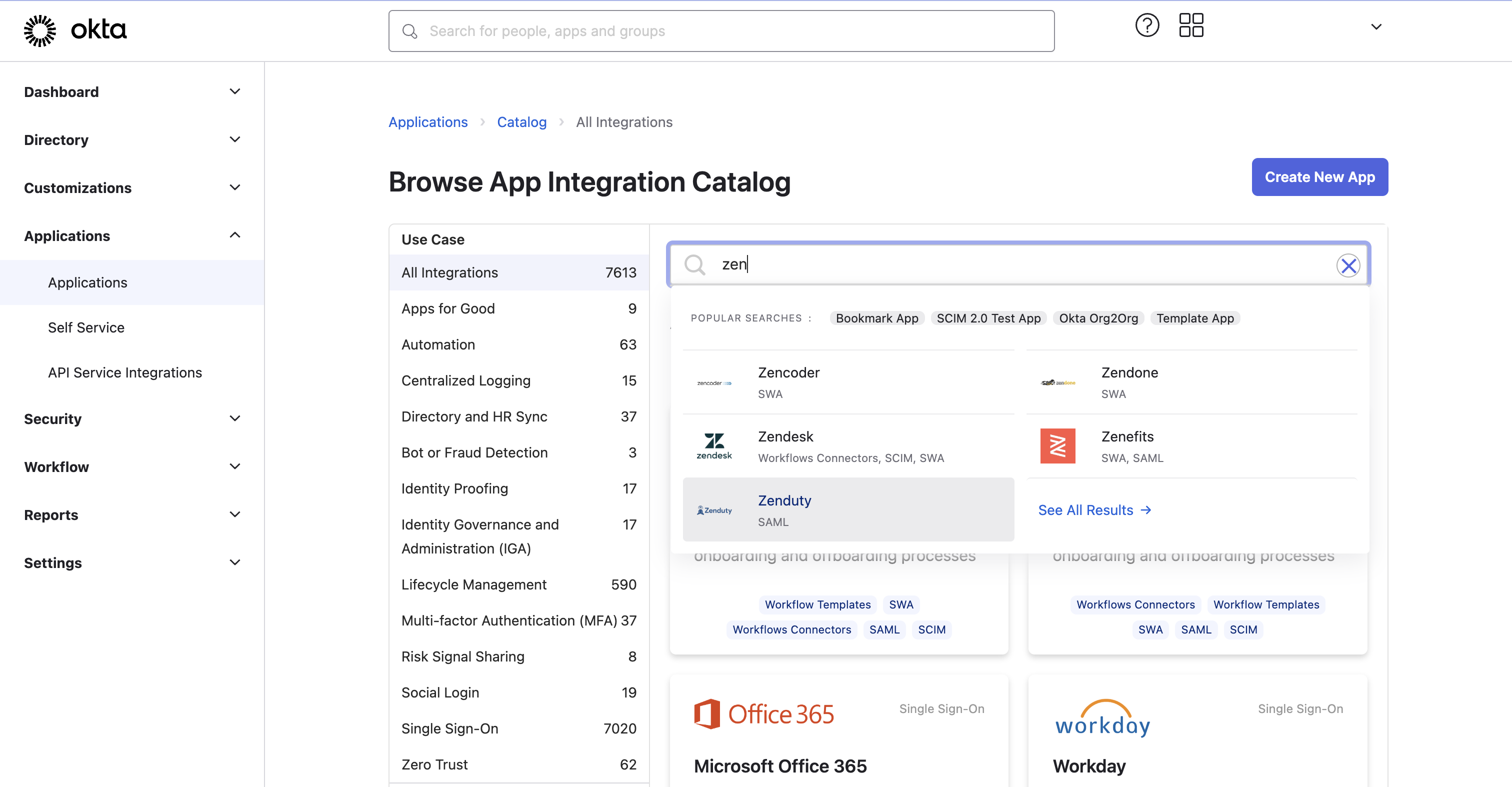Follow the See All Results link
The height and width of the screenshot is (787, 1512).
pos(1094,510)
